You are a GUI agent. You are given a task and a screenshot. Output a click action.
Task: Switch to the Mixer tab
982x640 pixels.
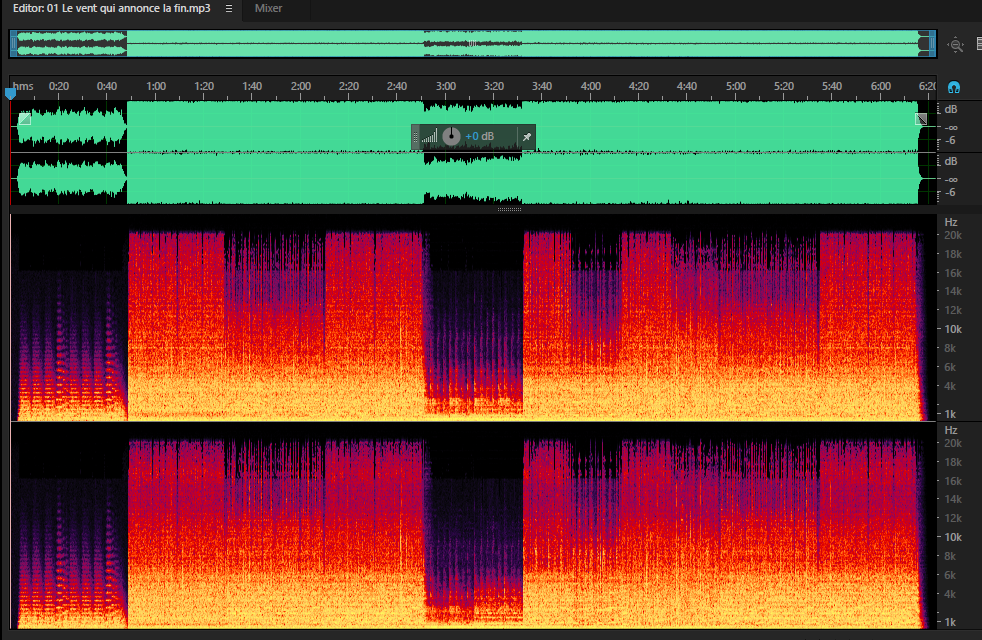[x=268, y=9]
